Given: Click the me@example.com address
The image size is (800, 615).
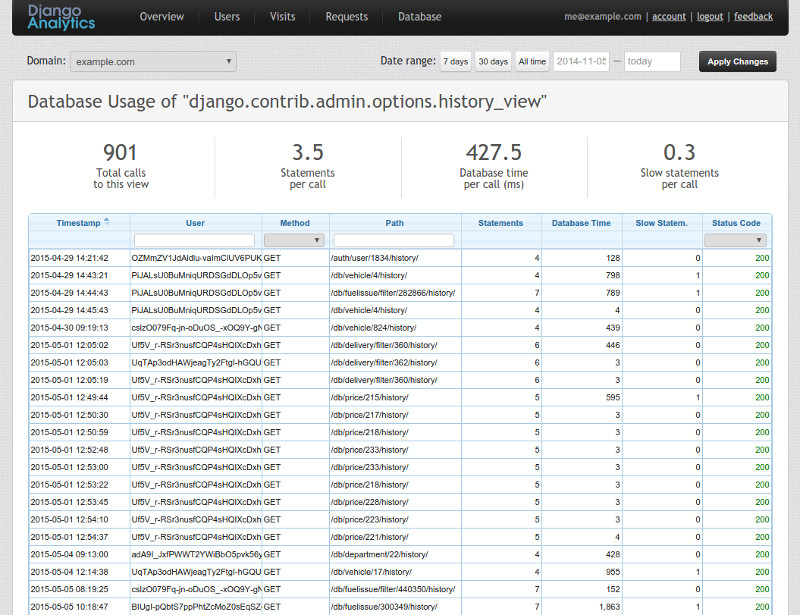Looking at the screenshot, I should tap(603, 16).
